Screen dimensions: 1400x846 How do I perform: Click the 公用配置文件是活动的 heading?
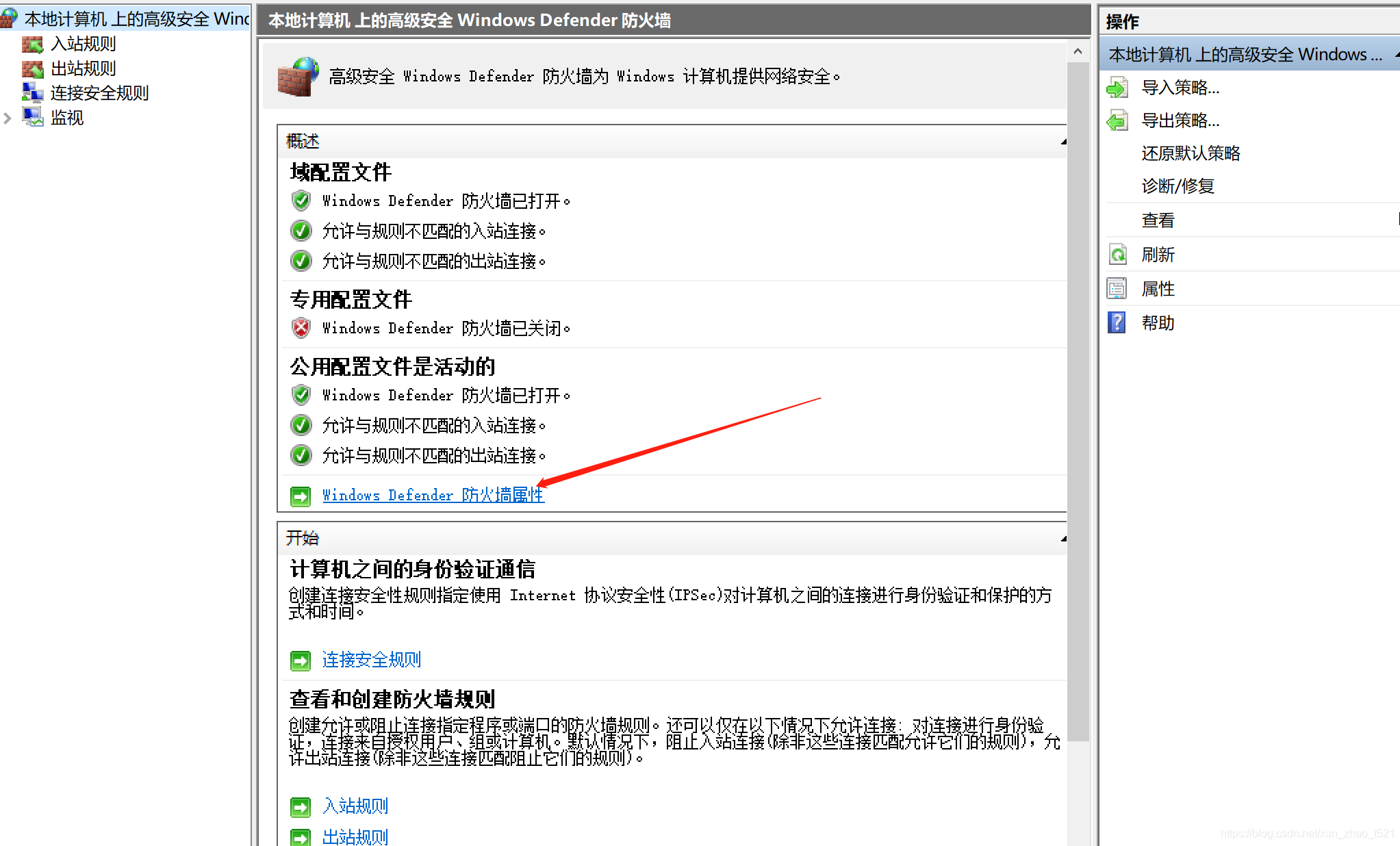pyautogui.click(x=392, y=366)
